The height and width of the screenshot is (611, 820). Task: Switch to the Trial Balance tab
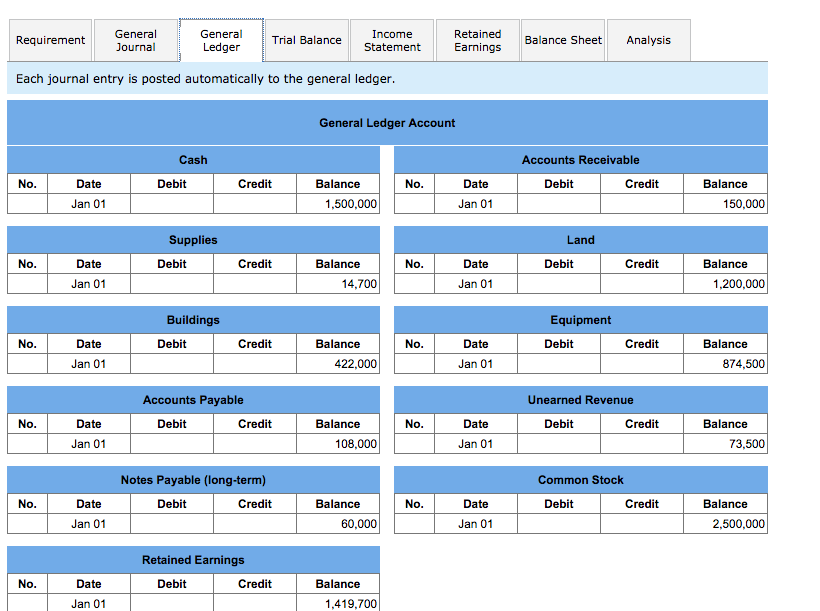(306, 40)
